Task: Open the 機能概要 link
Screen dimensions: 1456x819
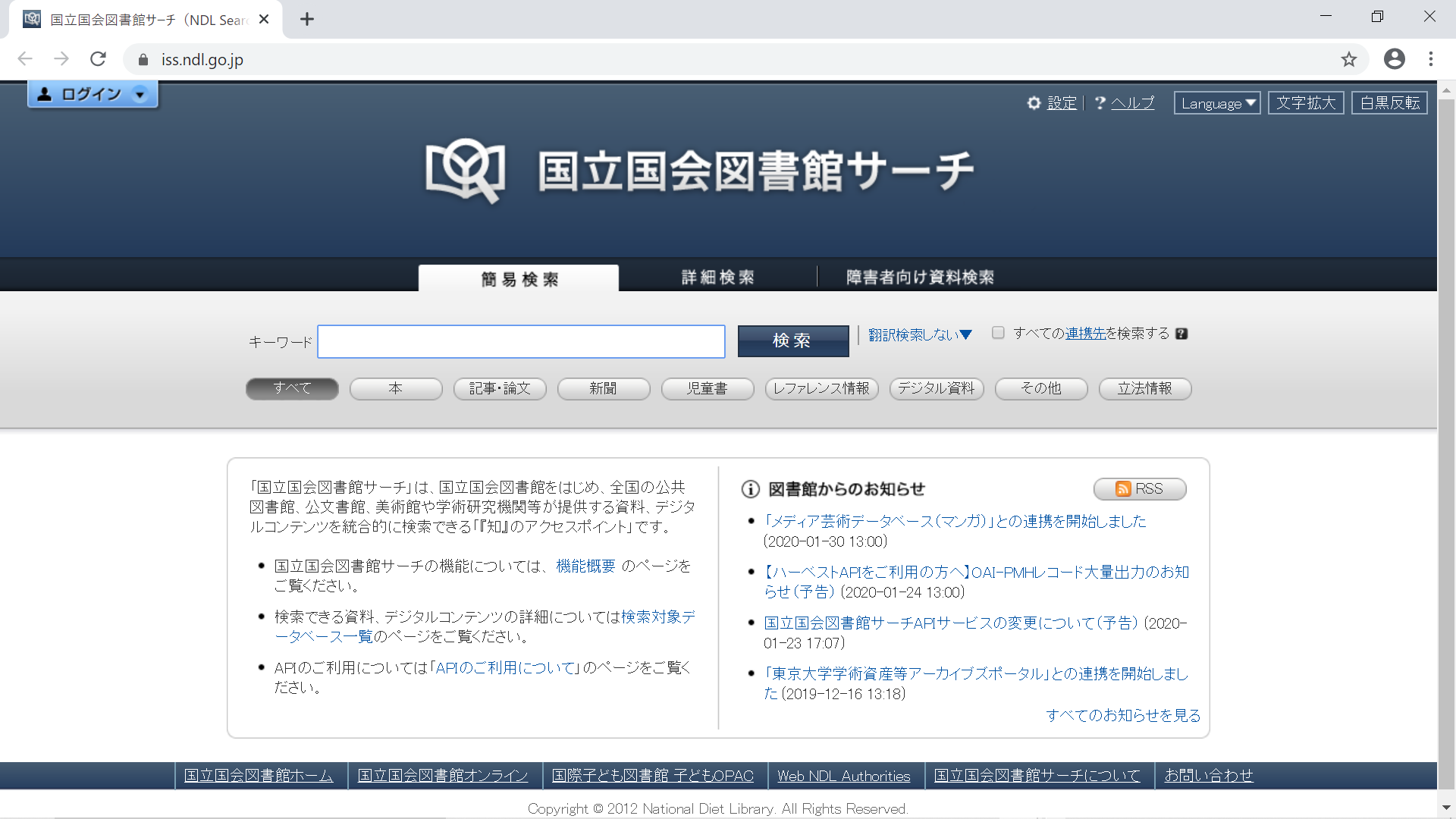Action: (x=585, y=566)
